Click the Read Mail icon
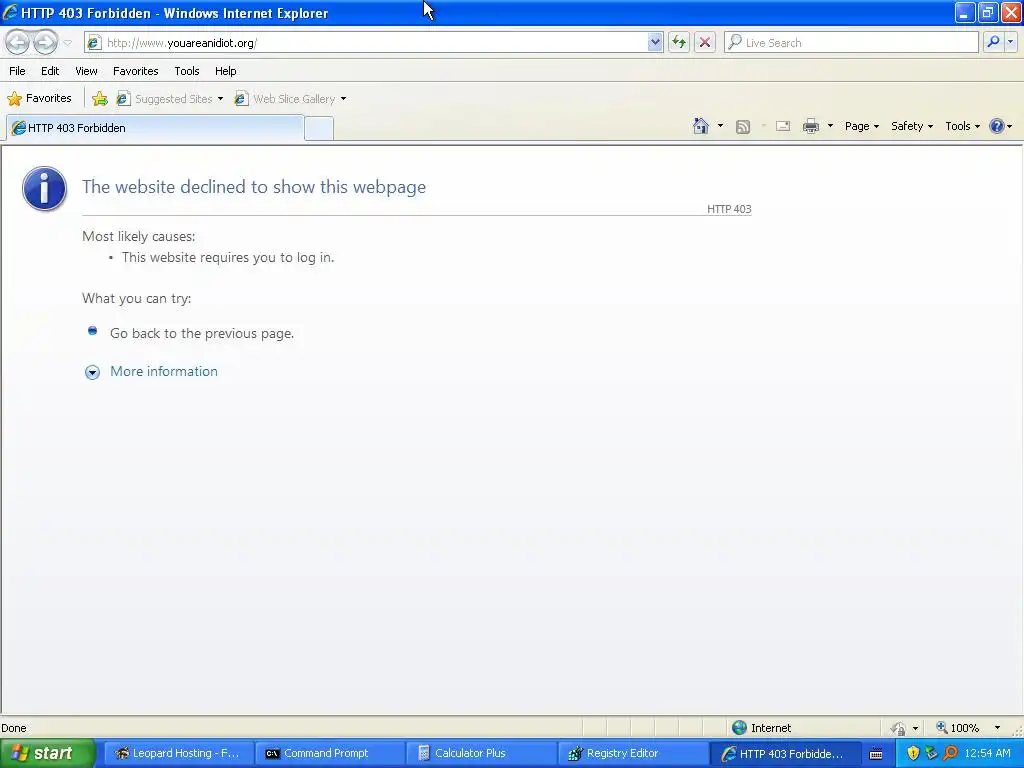 coord(783,126)
